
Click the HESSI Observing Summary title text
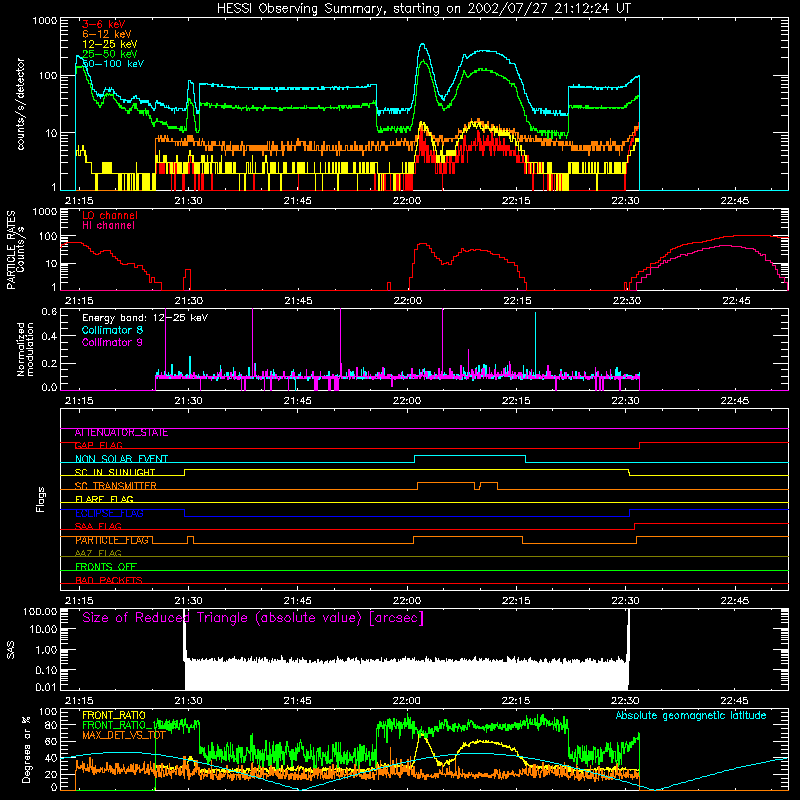coord(423,9)
